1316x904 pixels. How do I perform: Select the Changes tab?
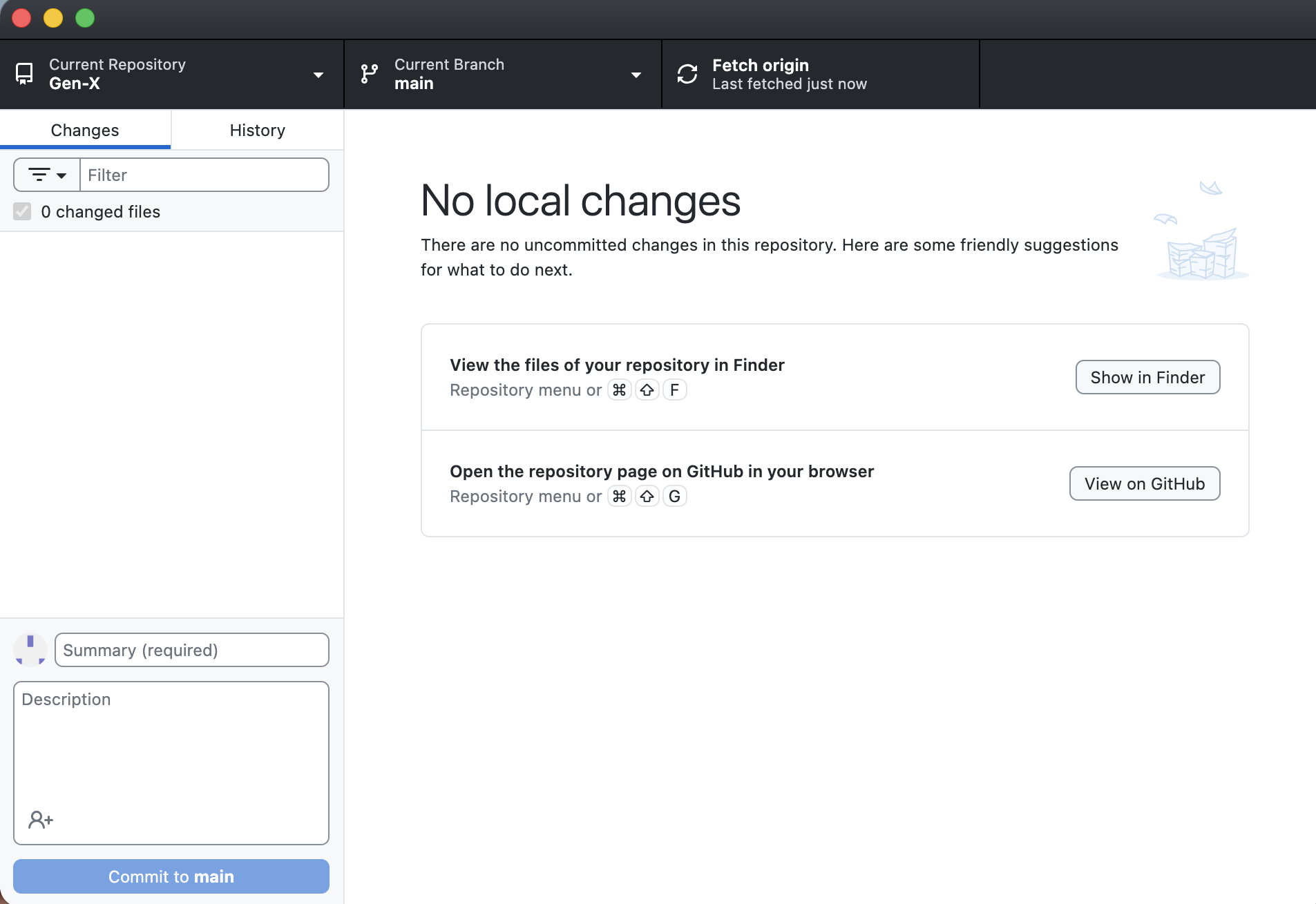tap(85, 130)
